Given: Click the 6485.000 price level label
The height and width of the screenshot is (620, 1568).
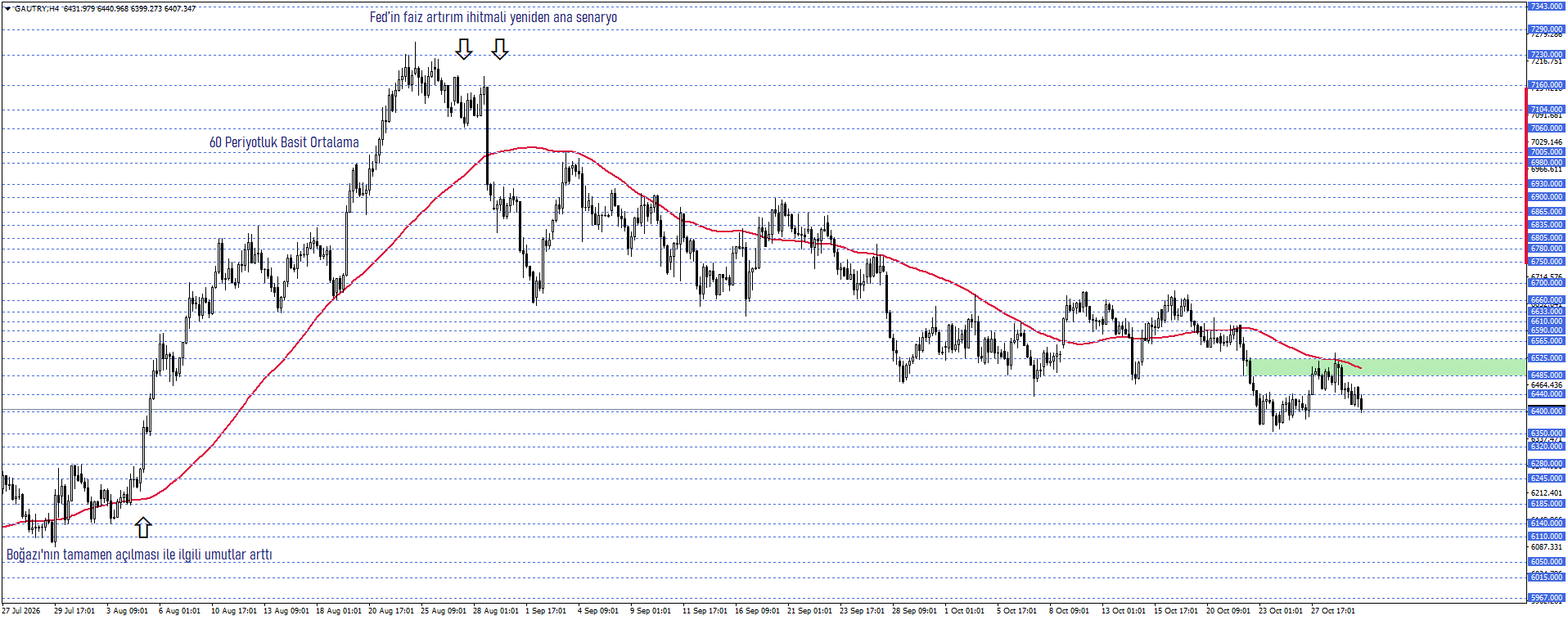Looking at the screenshot, I should 1546,375.
